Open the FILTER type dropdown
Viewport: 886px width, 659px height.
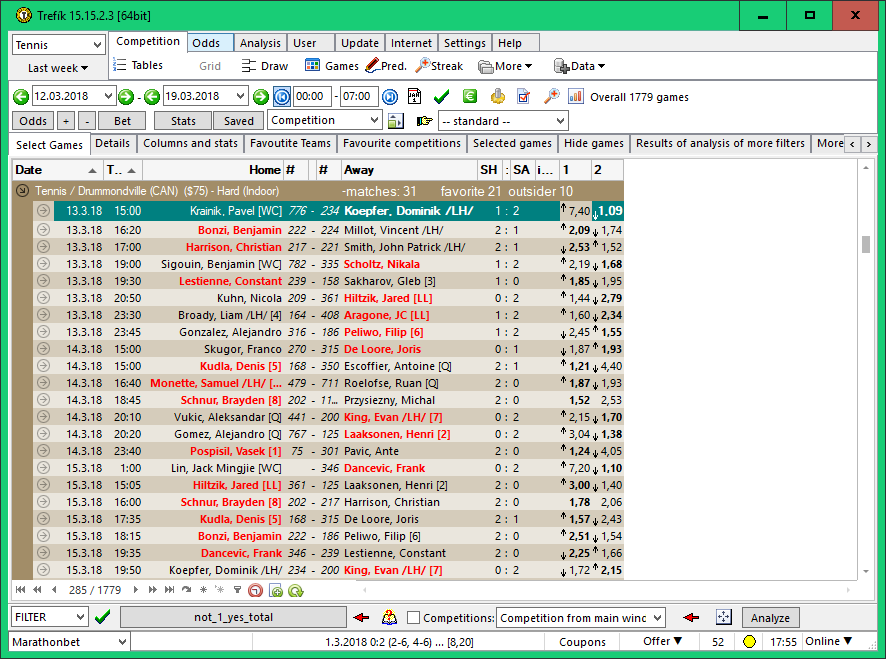coord(50,618)
